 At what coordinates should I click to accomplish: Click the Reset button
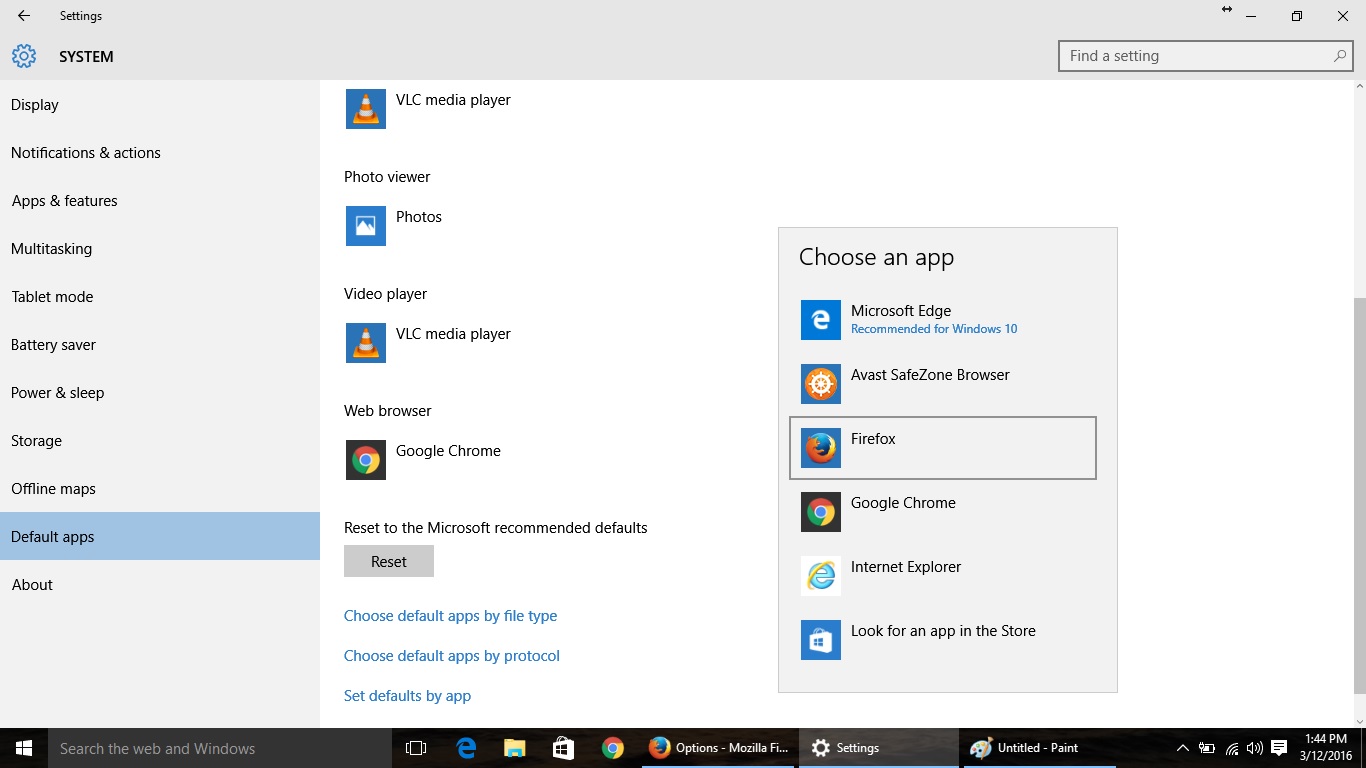[389, 561]
